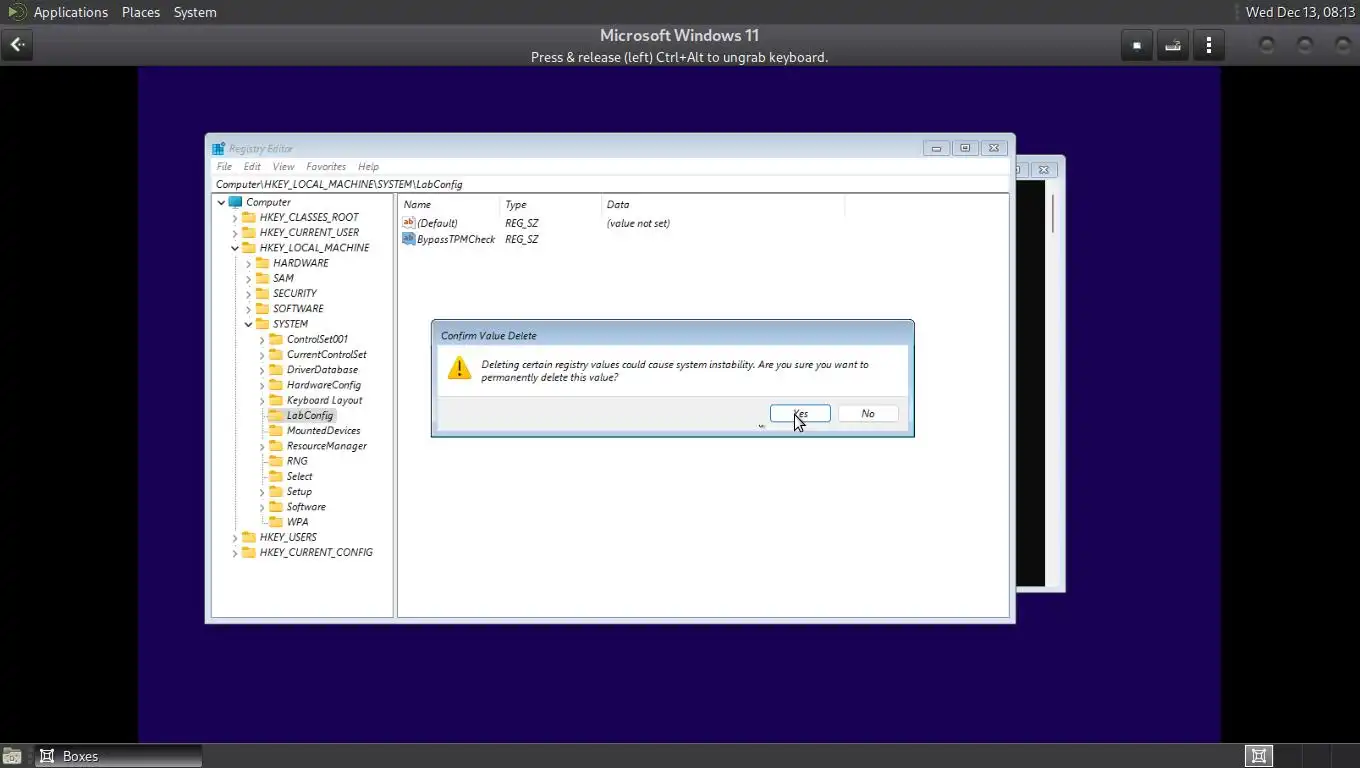Click the (Default) value string icon
1360x768 pixels.
point(408,223)
